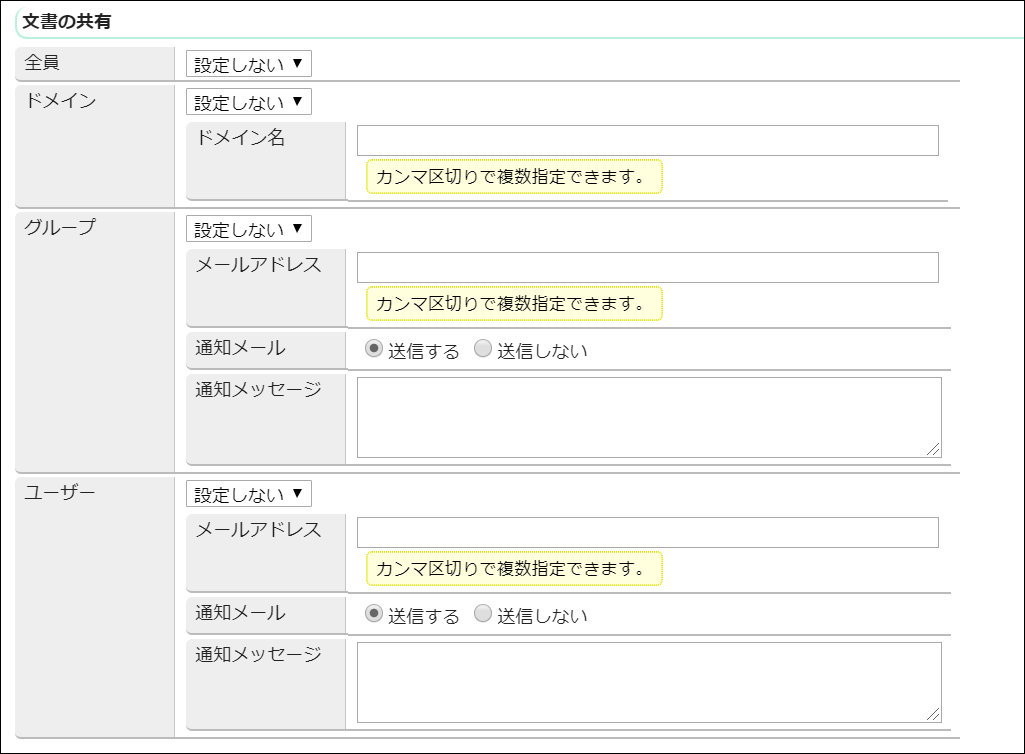Click the ドメイン名 input field
1025x754 pixels.
click(x=645, y=140)
